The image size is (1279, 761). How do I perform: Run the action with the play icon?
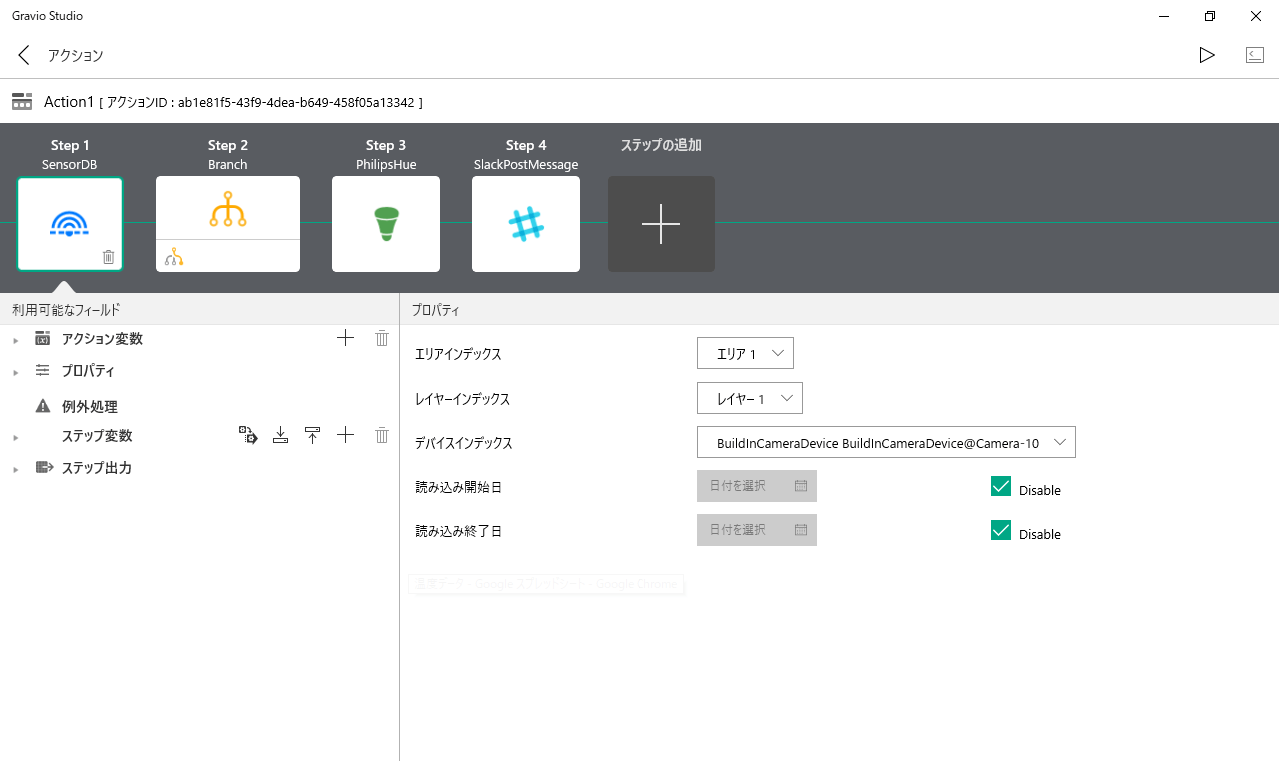1207,55
